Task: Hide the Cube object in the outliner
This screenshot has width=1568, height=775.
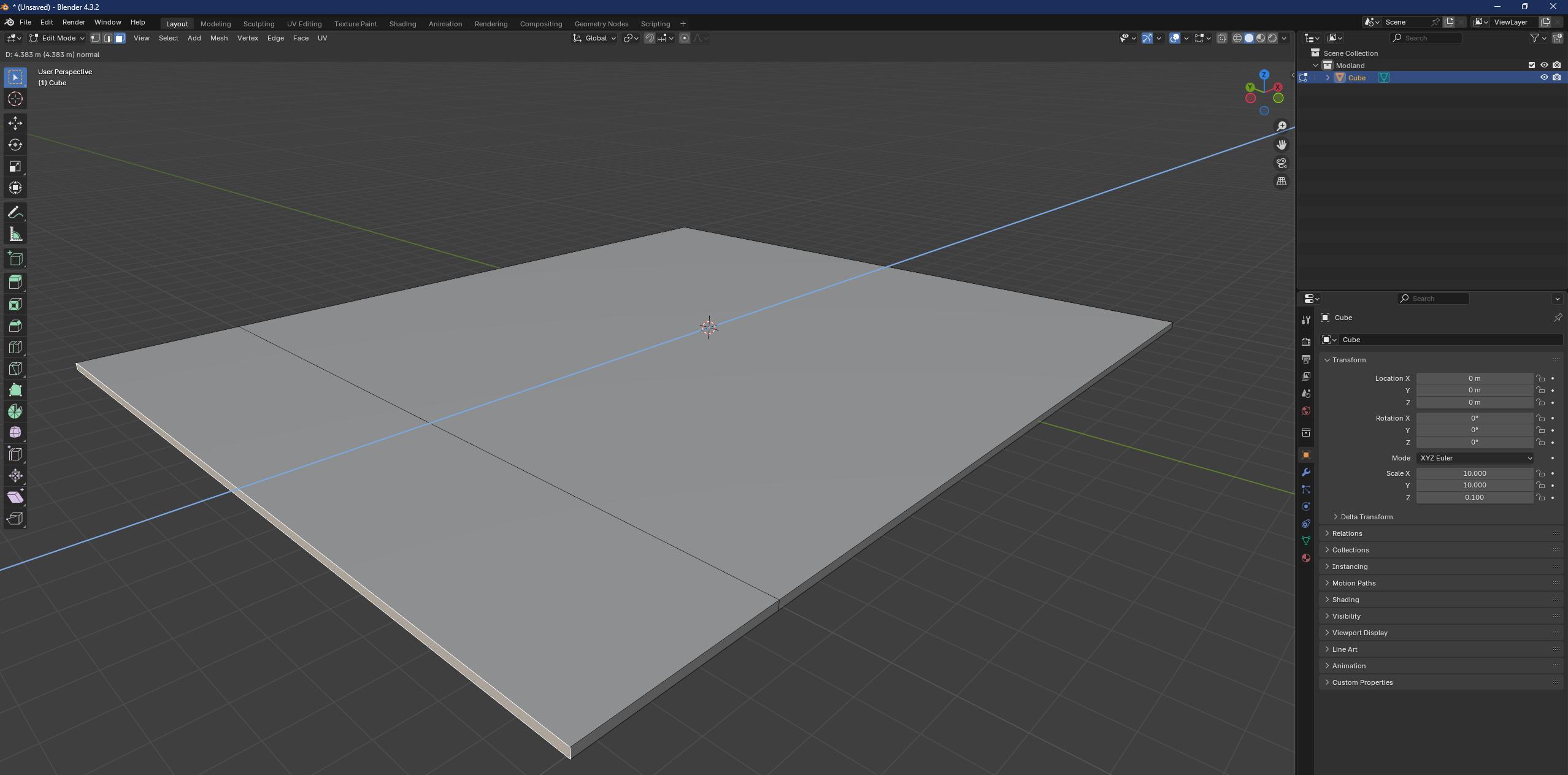Action: point(1544,77)
